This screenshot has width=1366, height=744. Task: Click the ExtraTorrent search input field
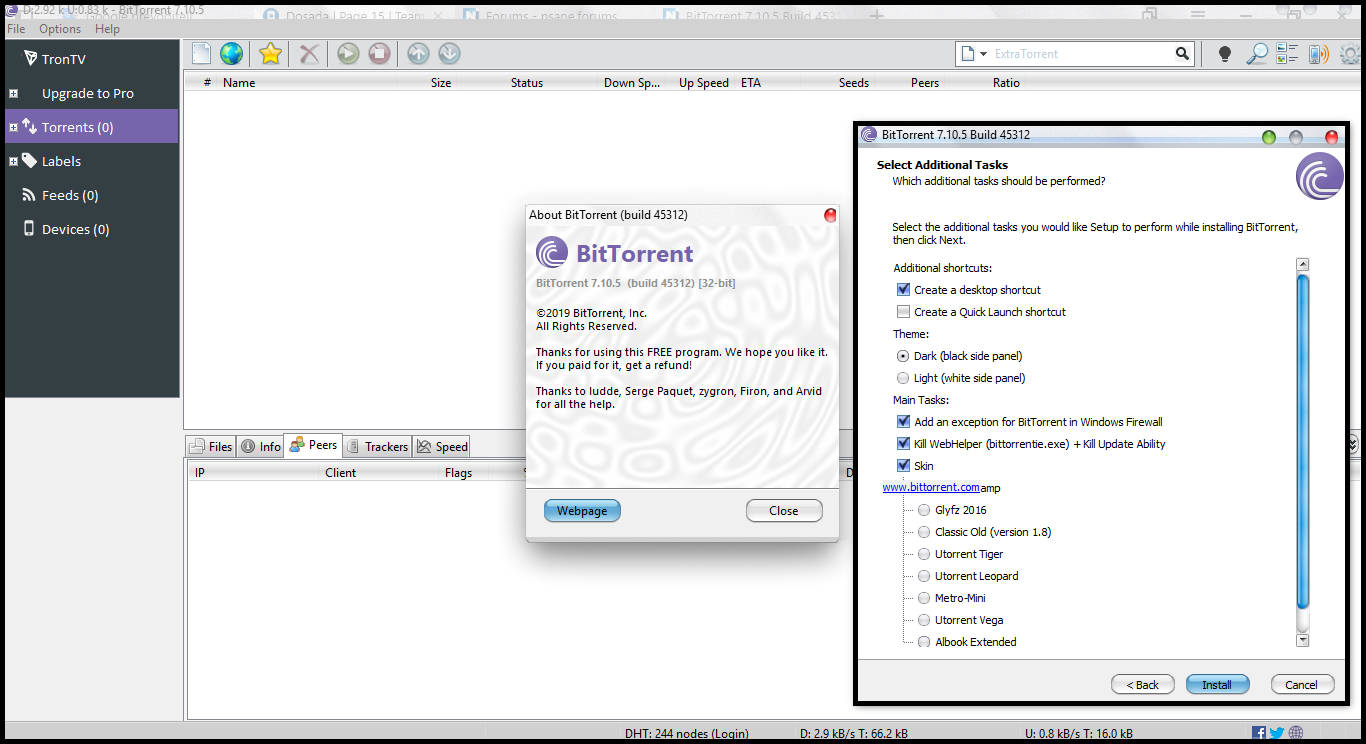(x=1080, y=54)
